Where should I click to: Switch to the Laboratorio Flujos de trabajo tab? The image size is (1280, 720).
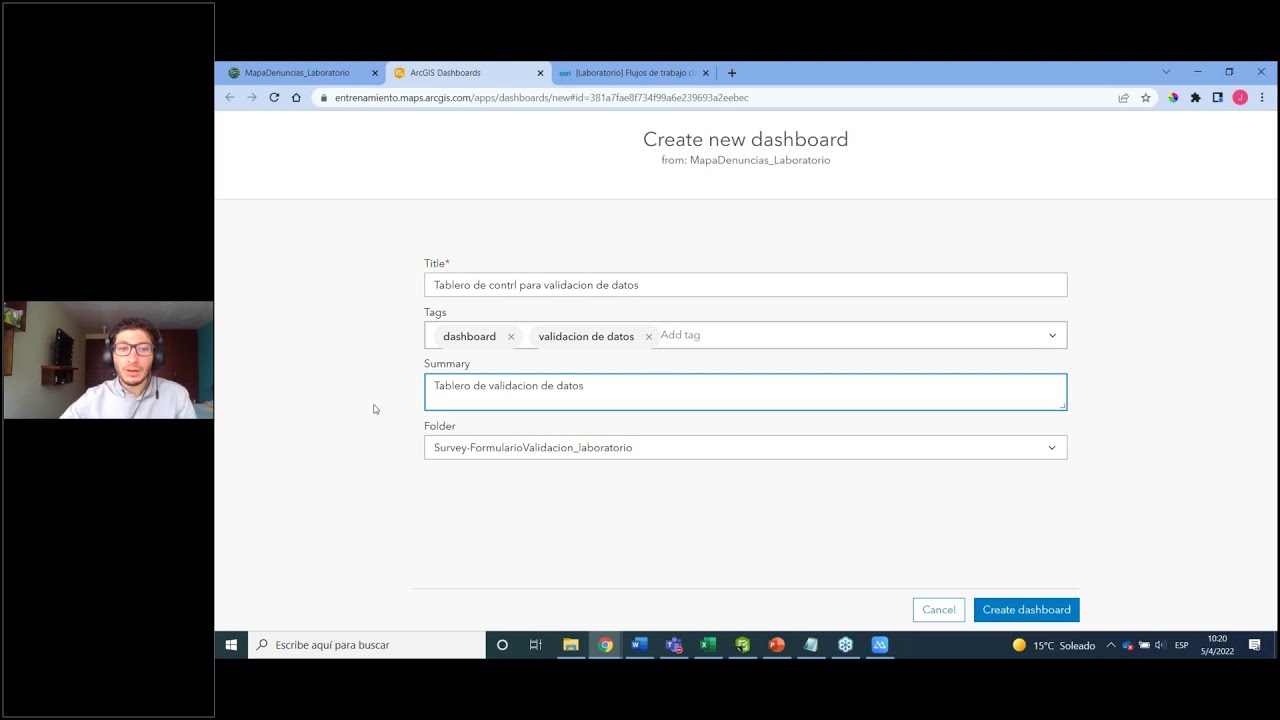(634, 73)
